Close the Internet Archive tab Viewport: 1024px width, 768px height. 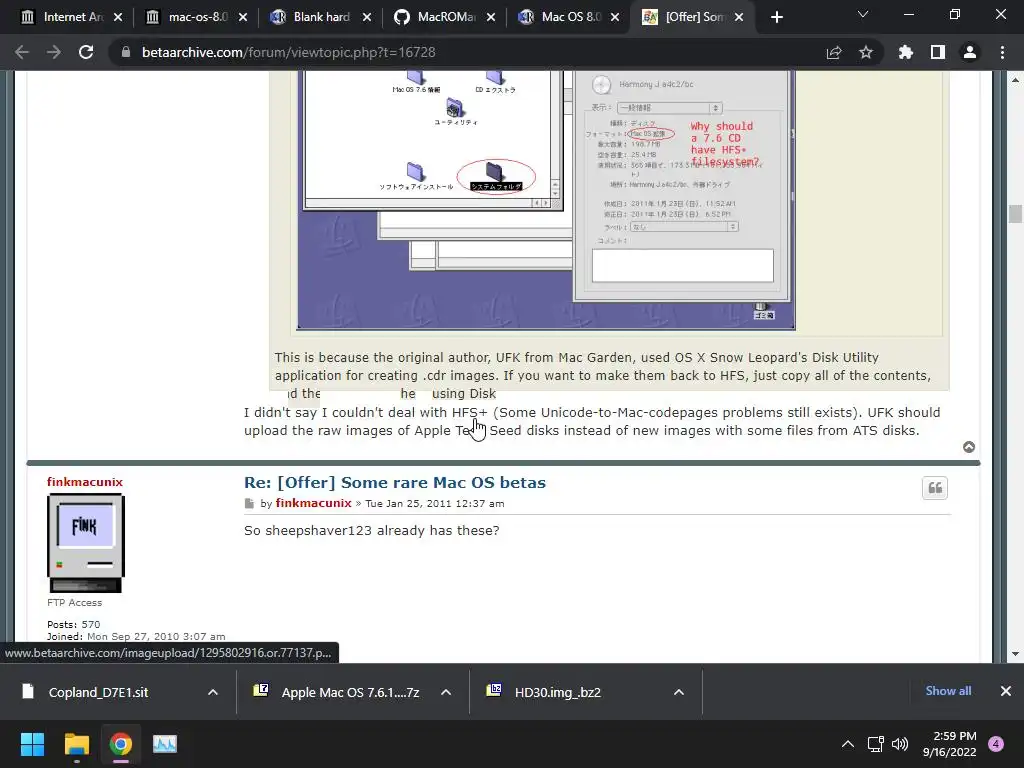(x=118, y=17)
